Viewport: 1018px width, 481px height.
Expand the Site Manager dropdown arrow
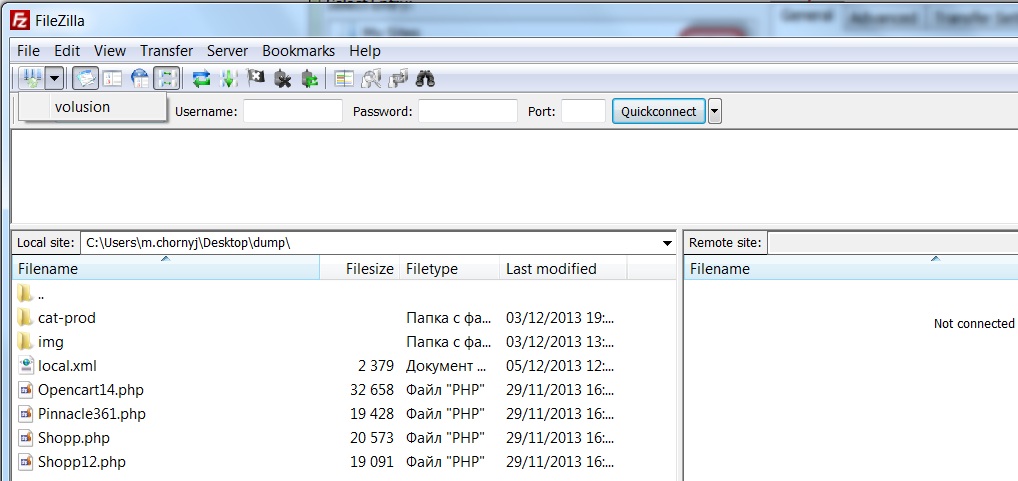click(x=54, y=79)
